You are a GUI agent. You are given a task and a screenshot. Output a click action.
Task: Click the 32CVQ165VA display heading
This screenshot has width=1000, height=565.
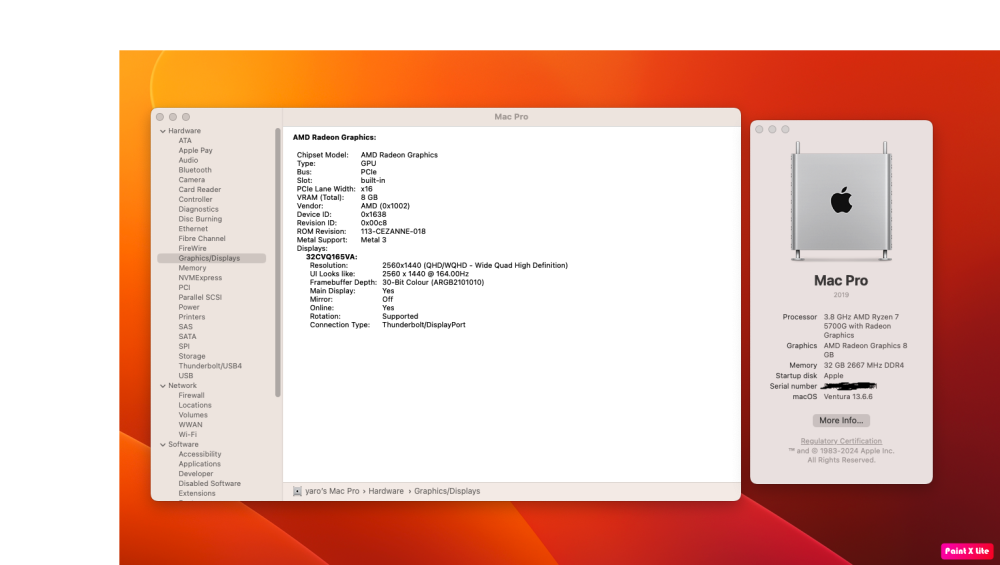pyautogui.click(x=331, y=257)
